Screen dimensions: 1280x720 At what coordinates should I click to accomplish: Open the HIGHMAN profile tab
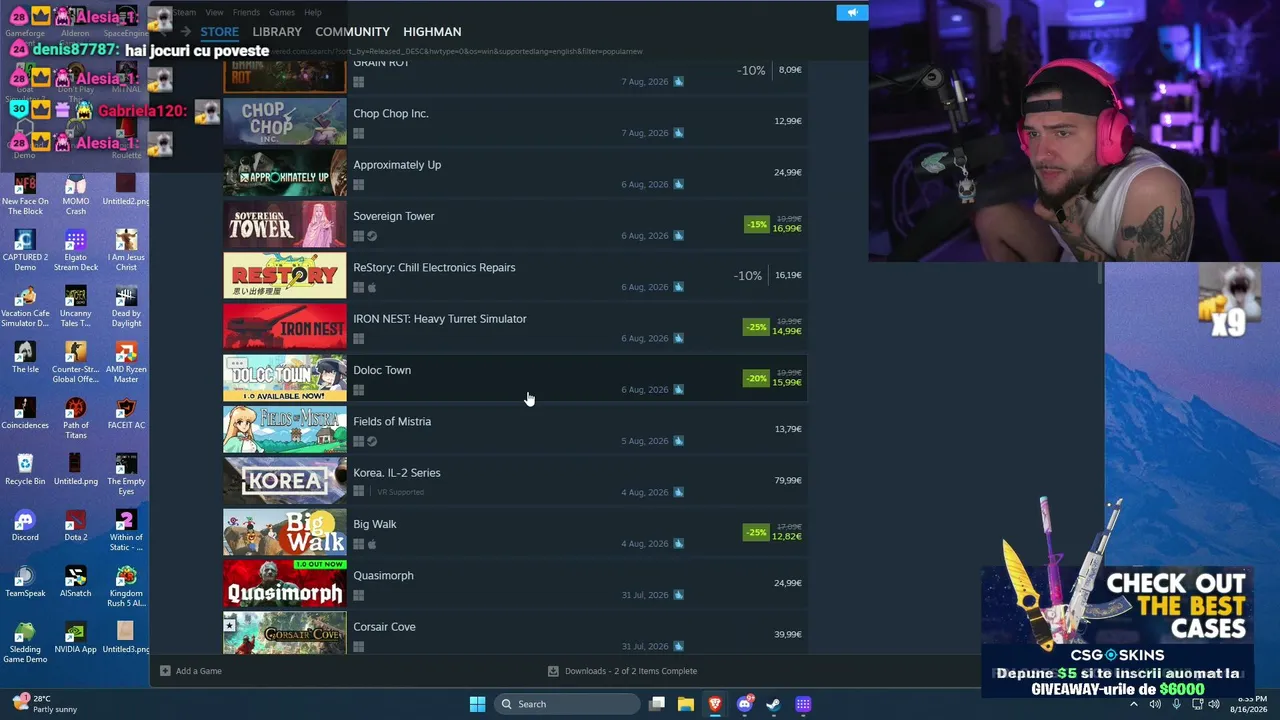pos(432,32)
